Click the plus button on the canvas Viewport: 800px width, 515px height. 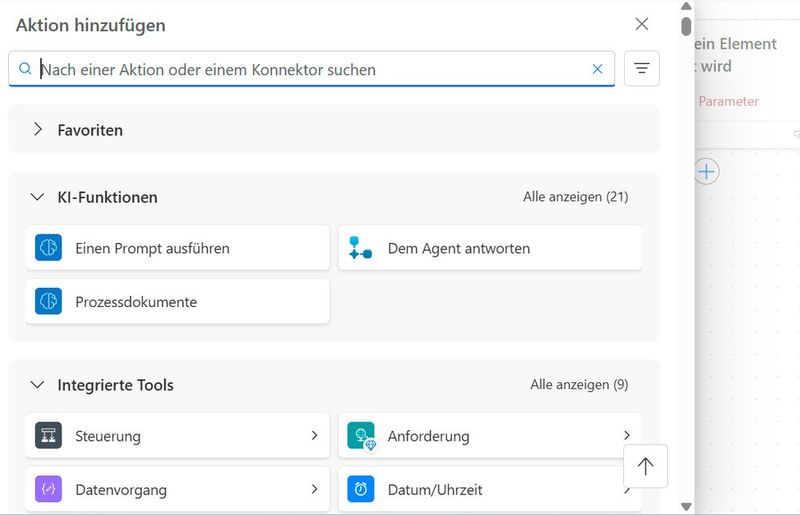click(x=707, y=171)
